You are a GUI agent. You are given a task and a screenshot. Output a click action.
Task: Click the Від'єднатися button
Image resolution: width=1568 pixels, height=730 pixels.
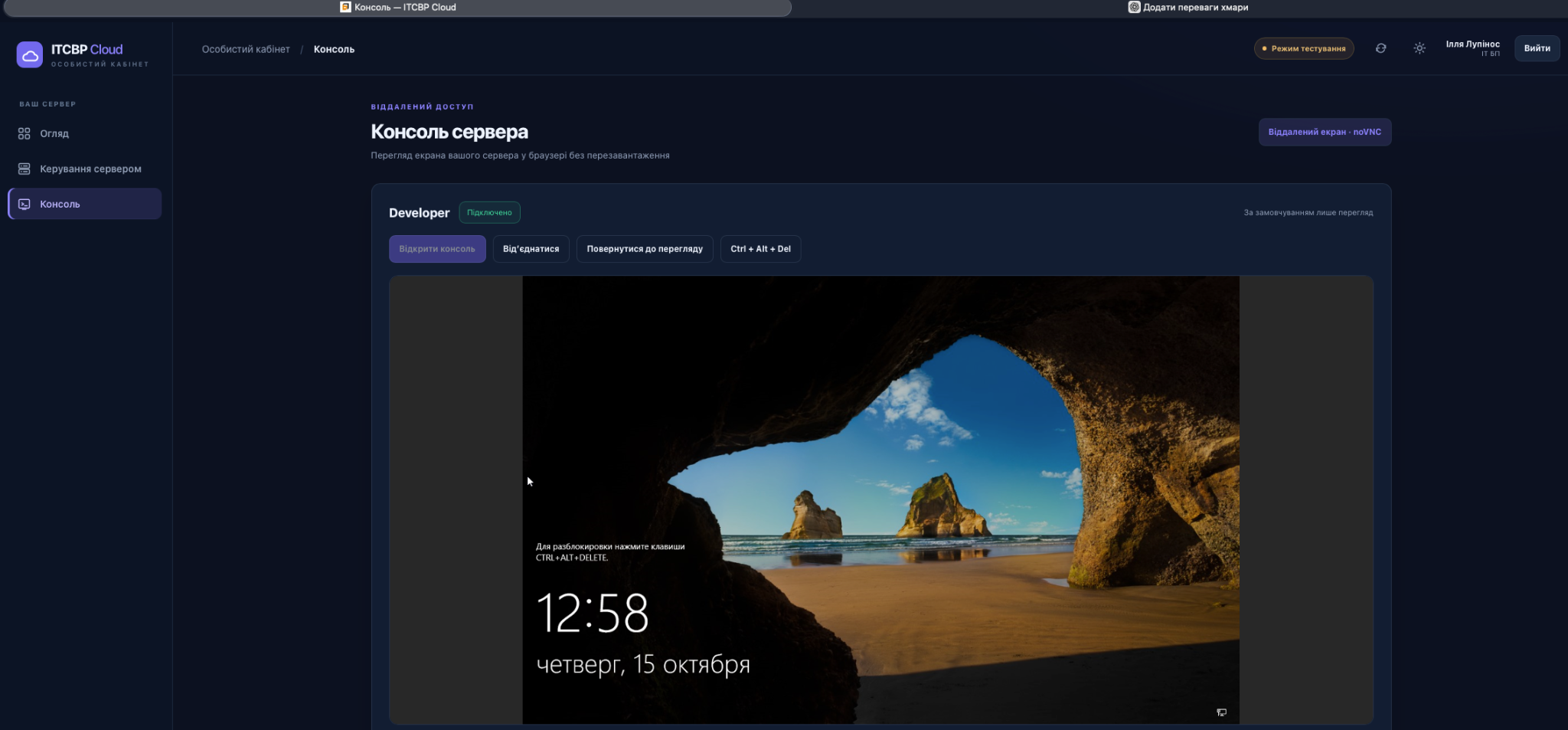pos(531,249)
